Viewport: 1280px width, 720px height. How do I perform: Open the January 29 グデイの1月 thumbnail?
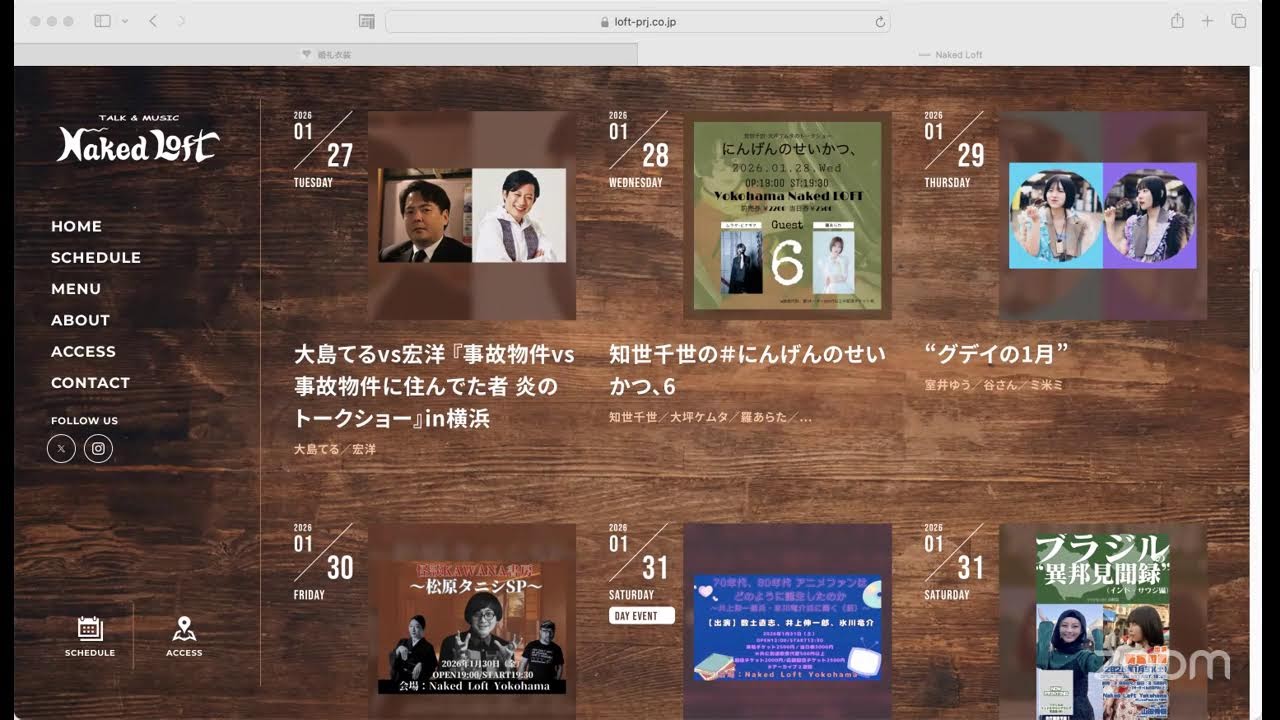(x=1103, y=215)
